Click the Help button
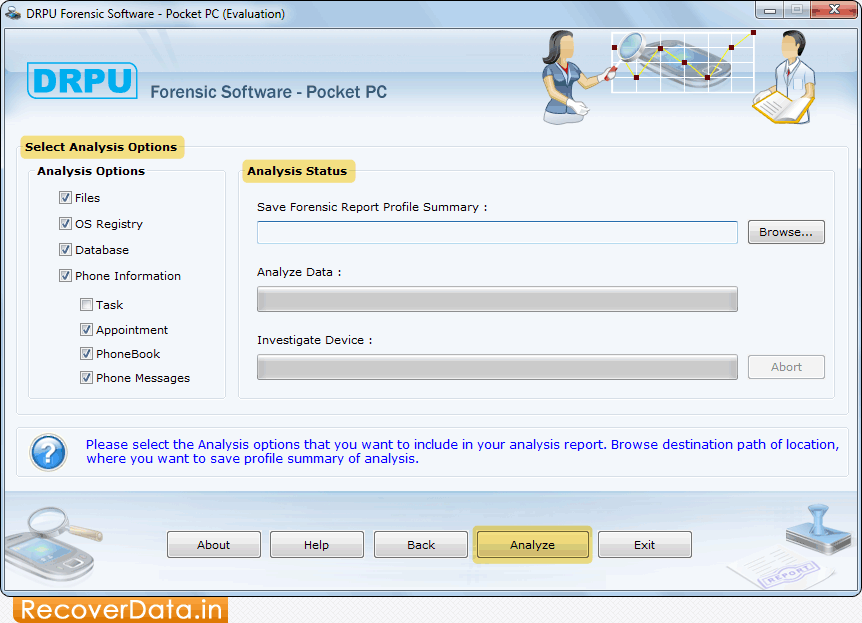This screenshot has width=862, height=623. 317,544
